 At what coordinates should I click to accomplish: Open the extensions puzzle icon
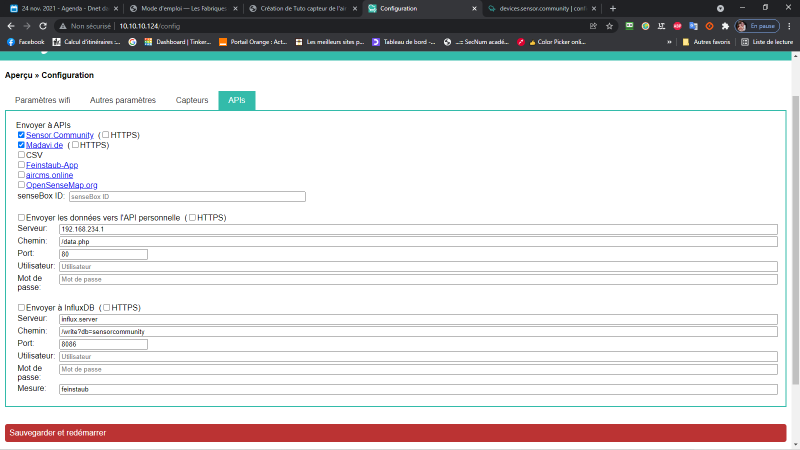click(x=725, y=26)
